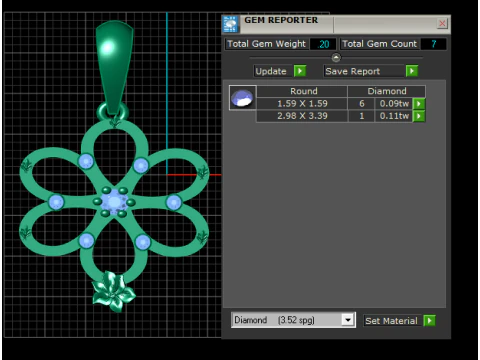This screenshot has width=480, height=360.
Task: Click green arrow next to Save Report
Action: 412,71
